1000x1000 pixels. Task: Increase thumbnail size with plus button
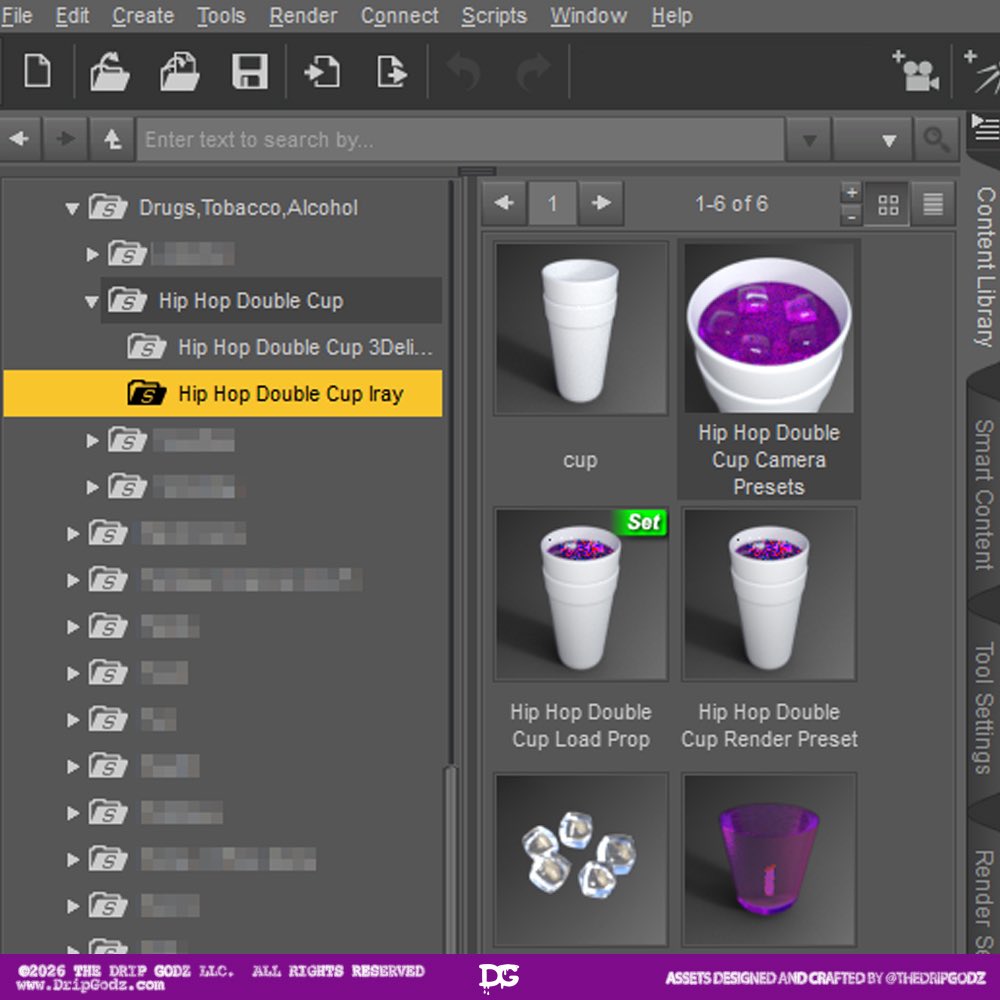pos(851,192)
